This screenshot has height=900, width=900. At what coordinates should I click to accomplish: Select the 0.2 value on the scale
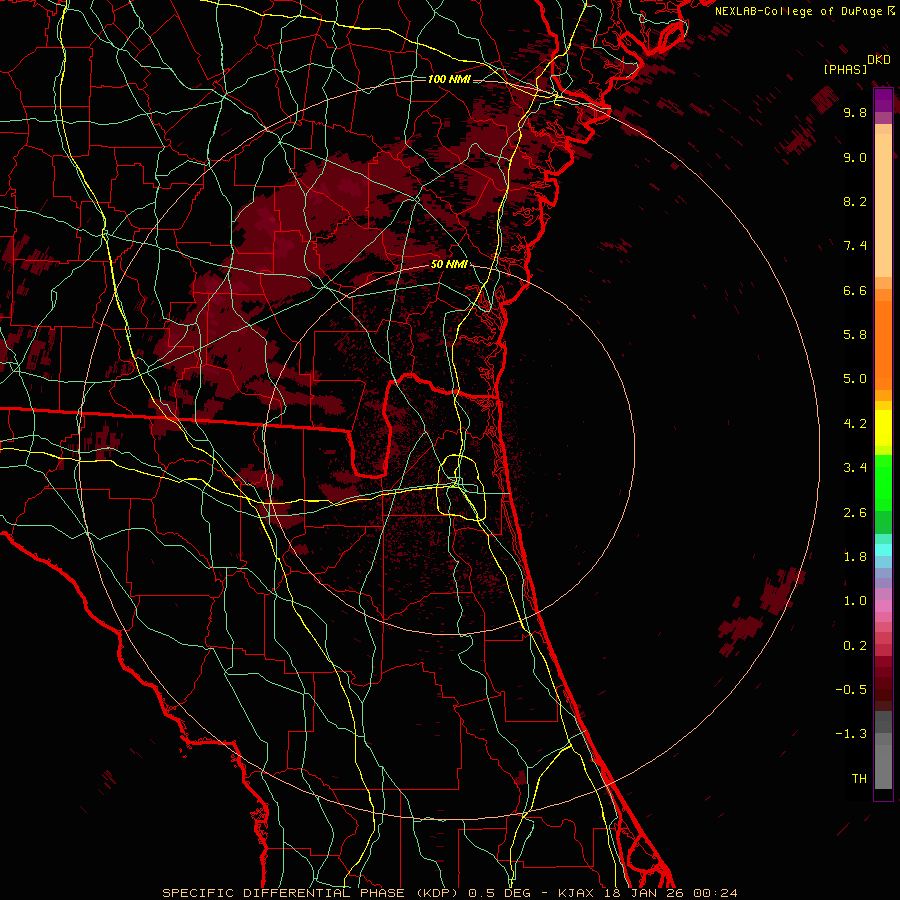[x=855, y=646]
